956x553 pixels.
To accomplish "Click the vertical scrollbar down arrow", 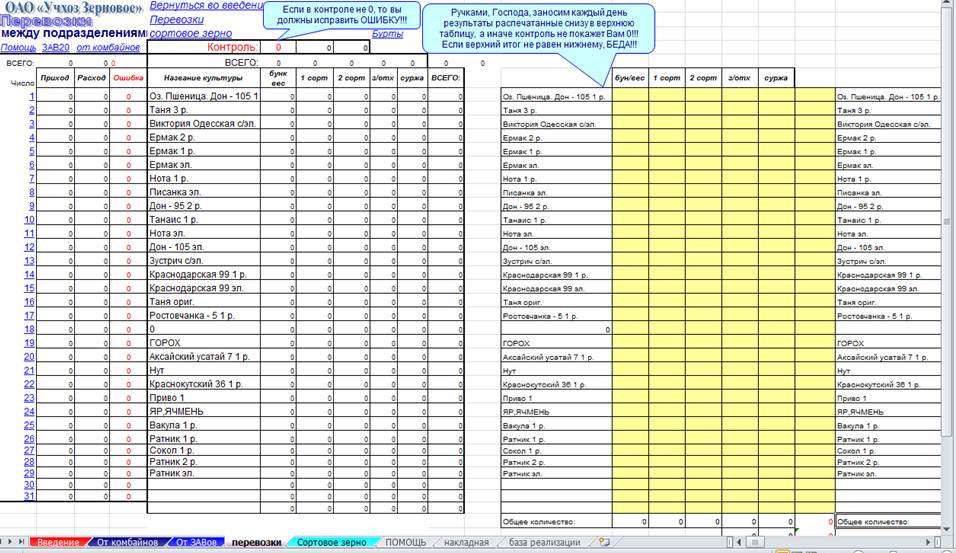I will tap(946, 529).
